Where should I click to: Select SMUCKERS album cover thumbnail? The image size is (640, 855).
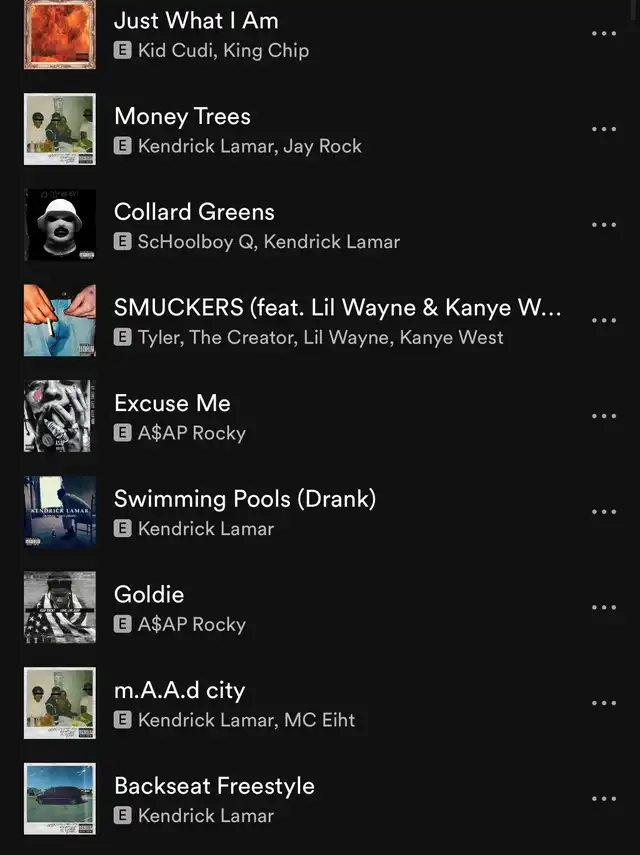point(60,320)
